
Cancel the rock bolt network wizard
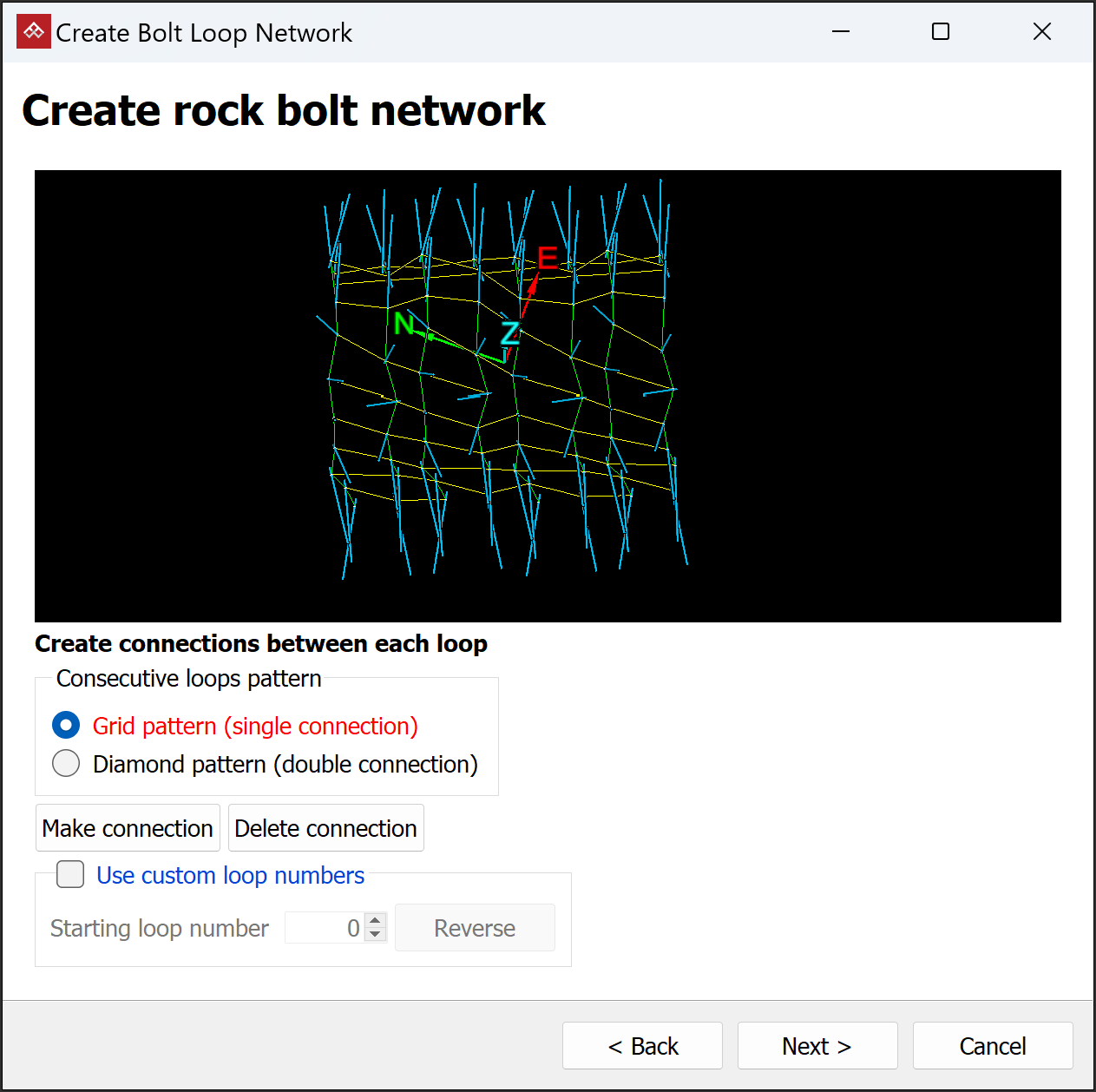tap(992, 1046)
